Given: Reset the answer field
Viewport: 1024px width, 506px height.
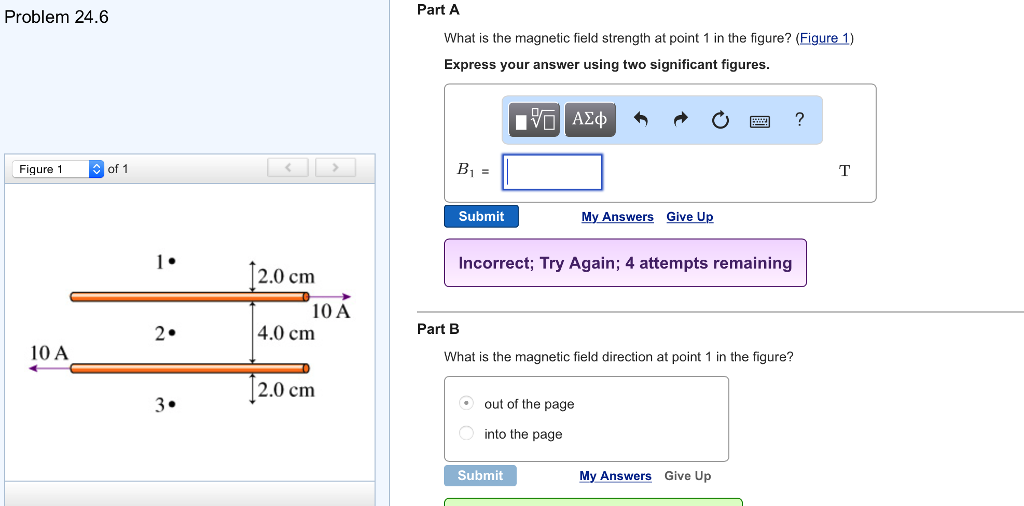Looking at the screenshot, I should tap(720, 120).
